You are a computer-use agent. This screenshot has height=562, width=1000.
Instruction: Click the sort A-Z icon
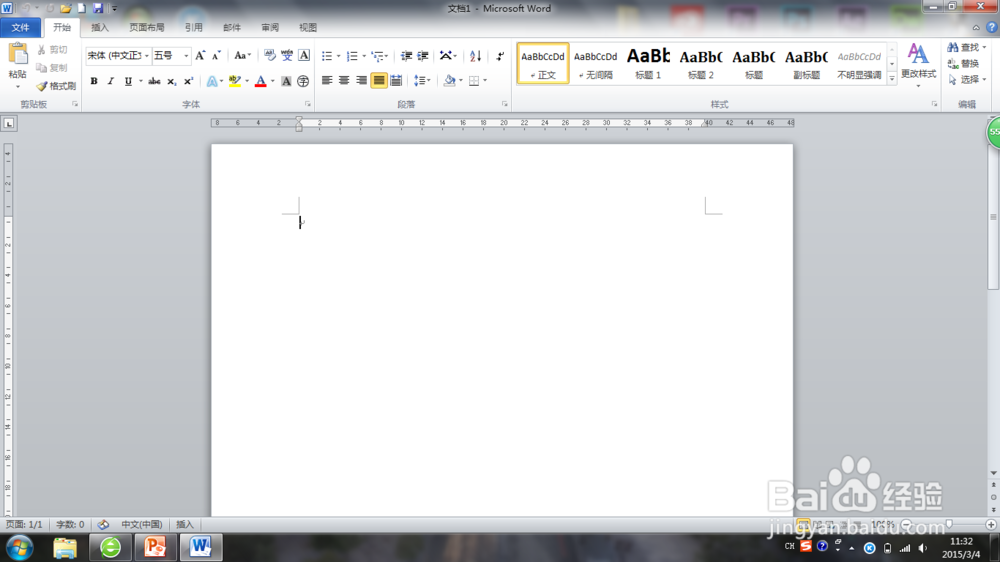tap(475, 56)
